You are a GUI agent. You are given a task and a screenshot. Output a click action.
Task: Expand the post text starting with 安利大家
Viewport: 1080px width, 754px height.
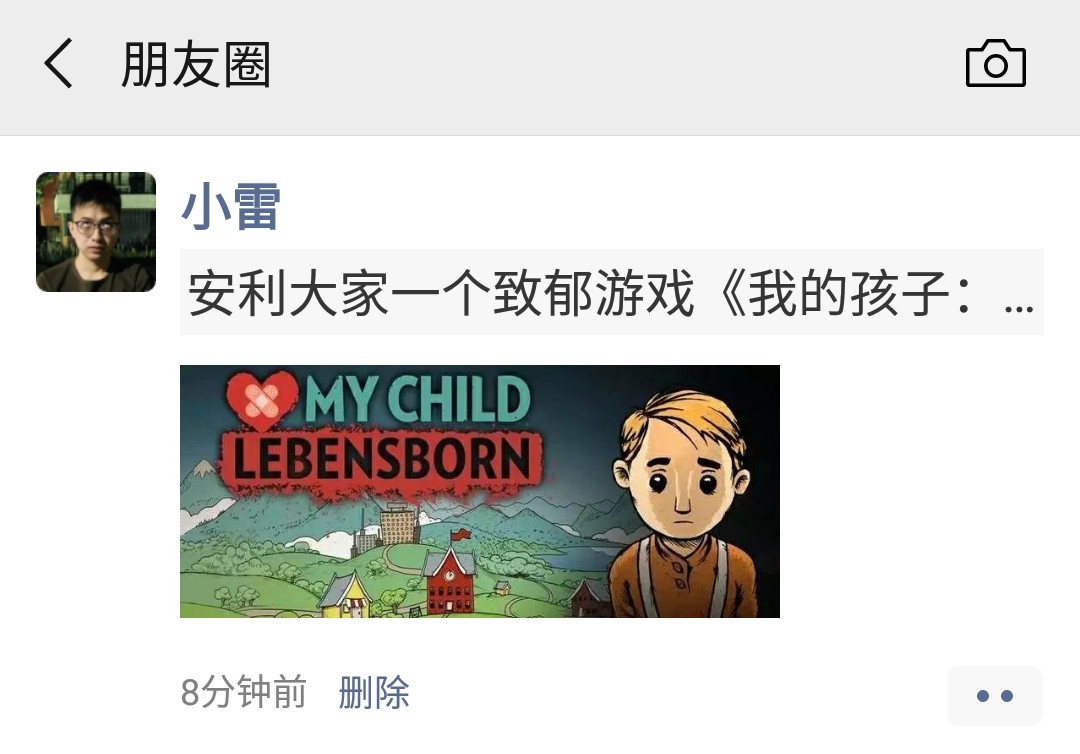(612, 293)
